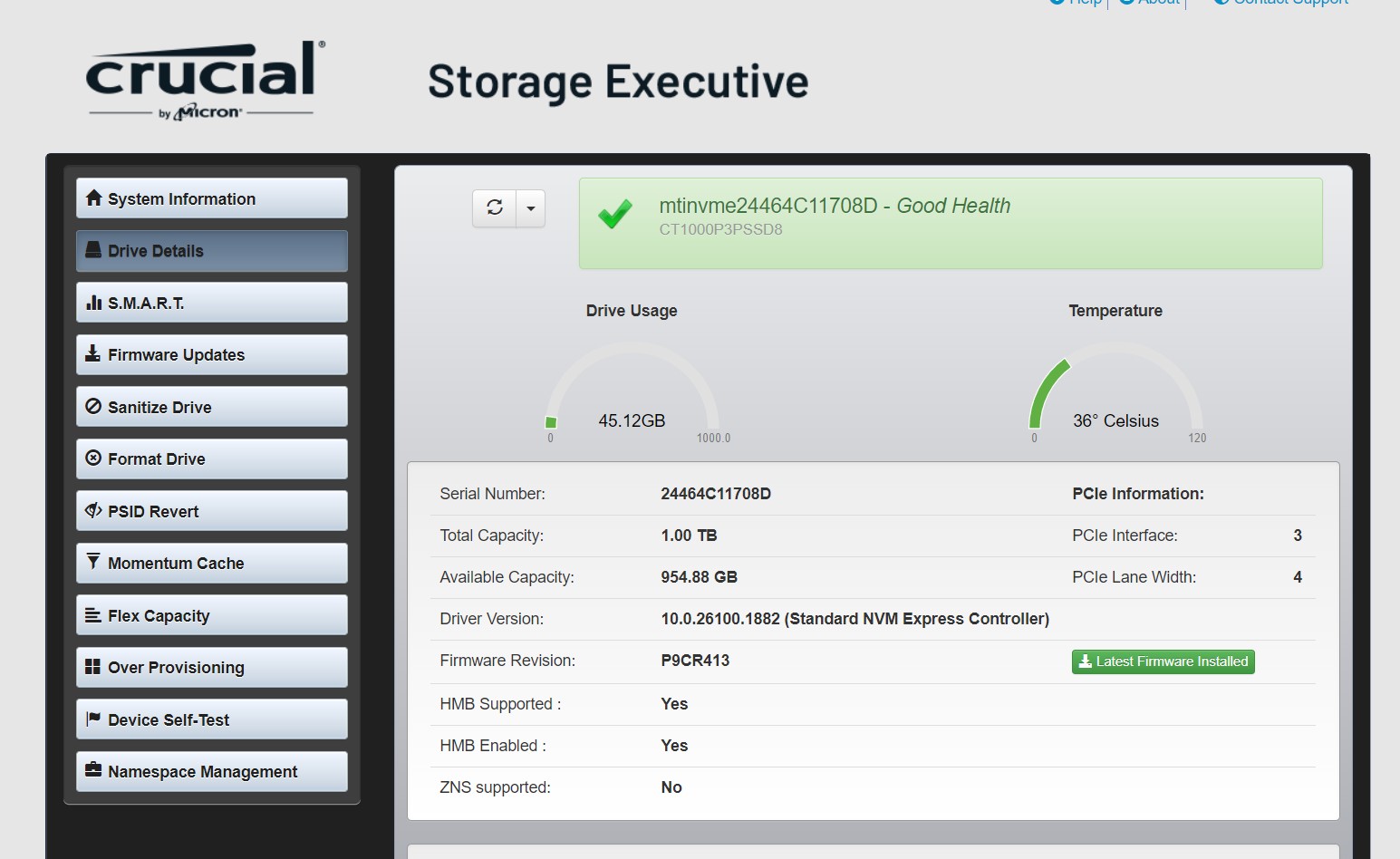Click the flag icon beside Device Self-Test
The image size is (1400, 859).
click(92, 719)
